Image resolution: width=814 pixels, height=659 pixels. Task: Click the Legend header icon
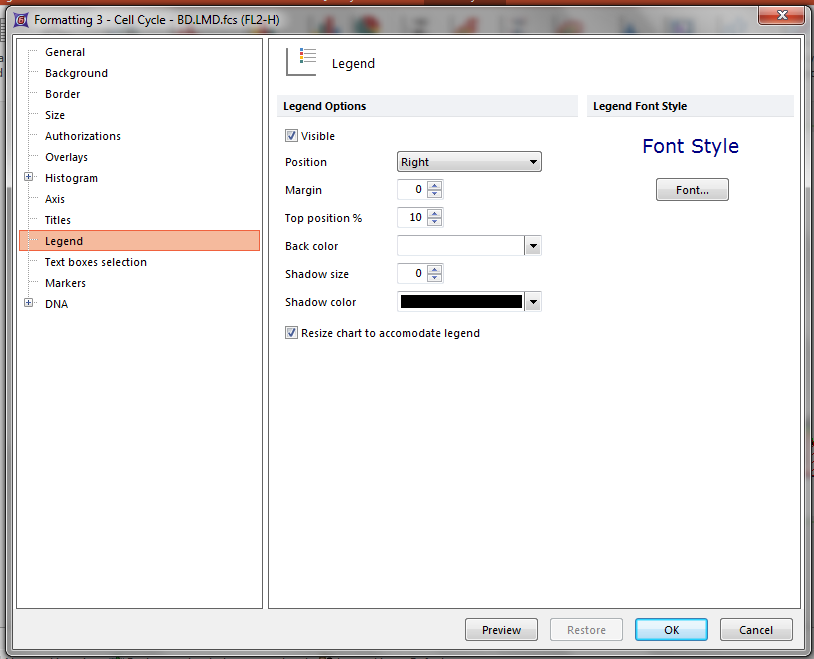click(x=301, y=62)
